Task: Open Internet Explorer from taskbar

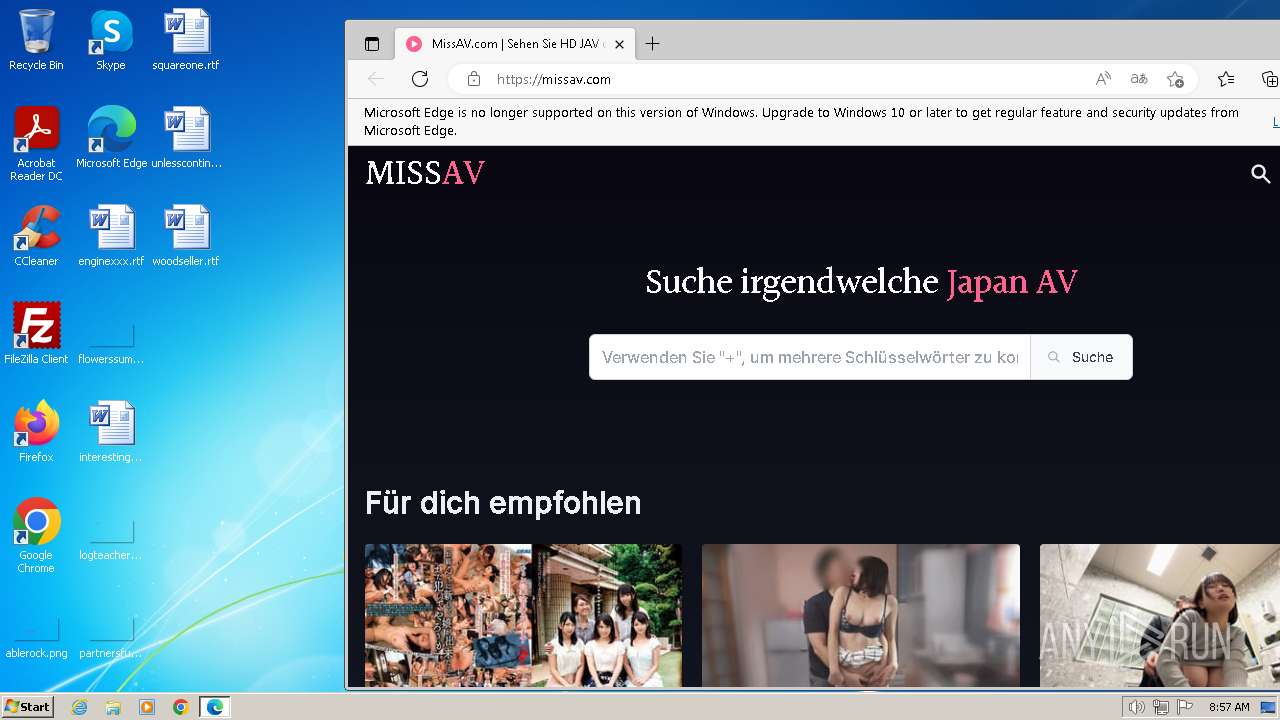Action: [79, 707]
